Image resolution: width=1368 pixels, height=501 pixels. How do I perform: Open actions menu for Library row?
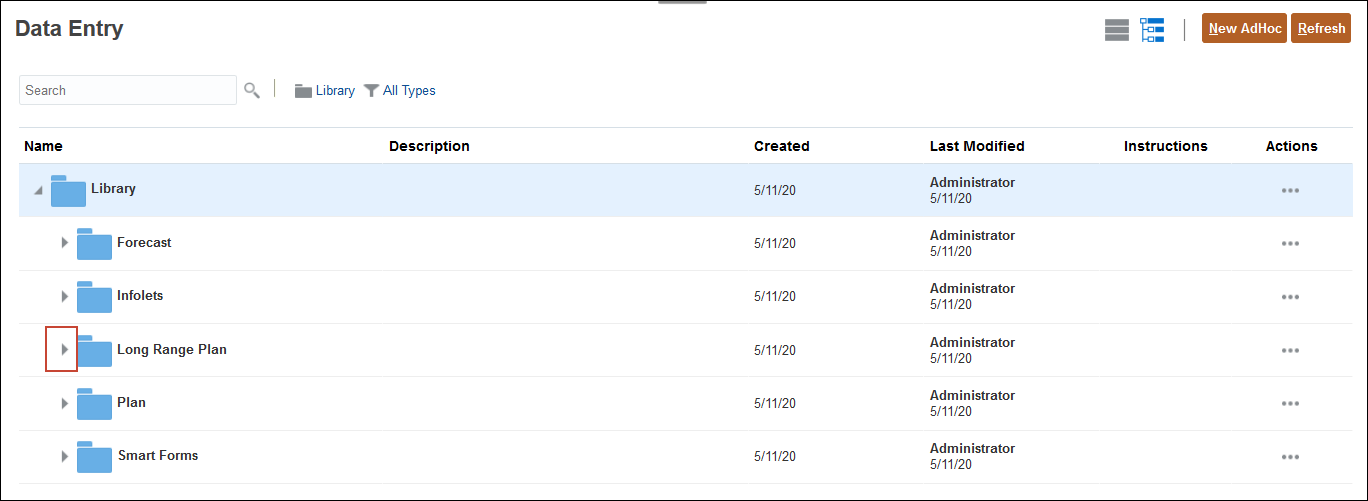(x=1290, y=190)
